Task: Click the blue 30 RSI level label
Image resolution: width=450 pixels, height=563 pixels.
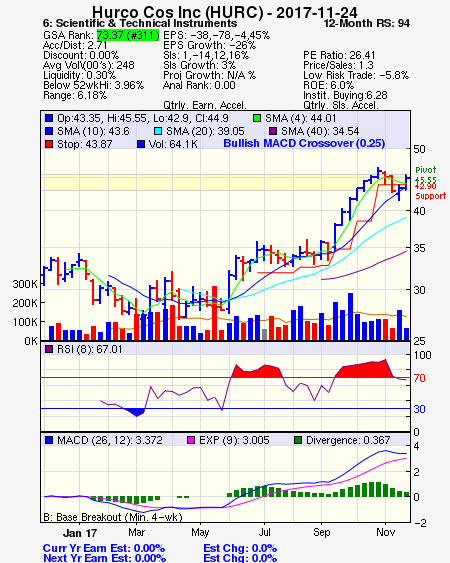Action: [x=419, y=409]
